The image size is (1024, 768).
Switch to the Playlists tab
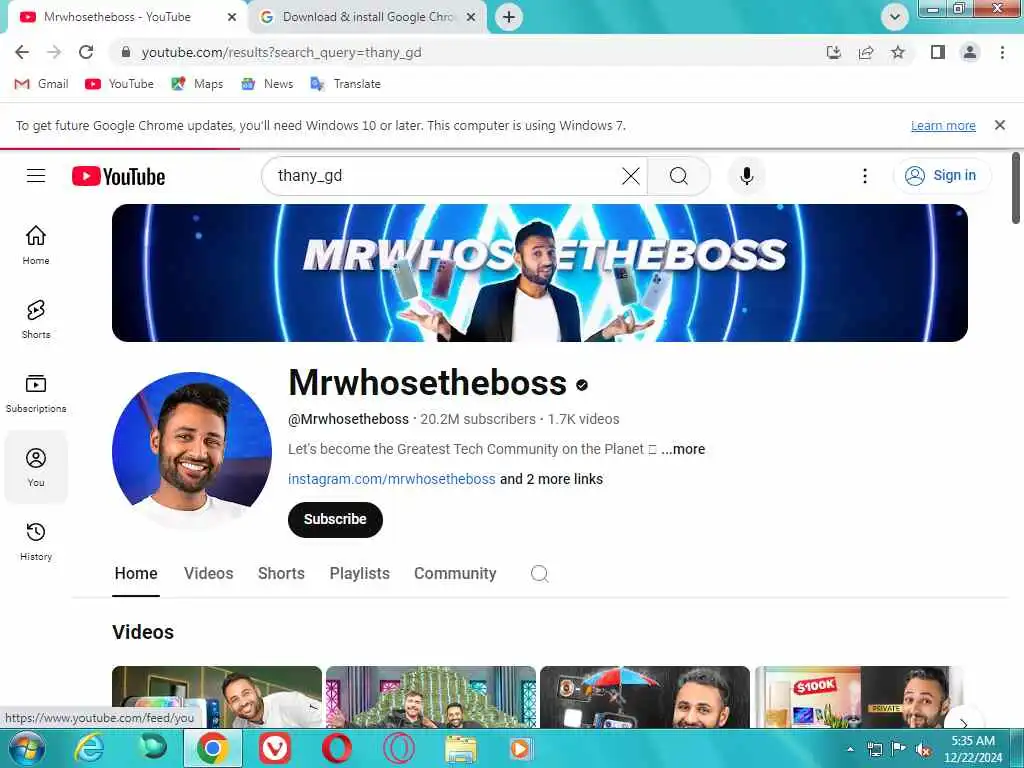click(359, 573)
